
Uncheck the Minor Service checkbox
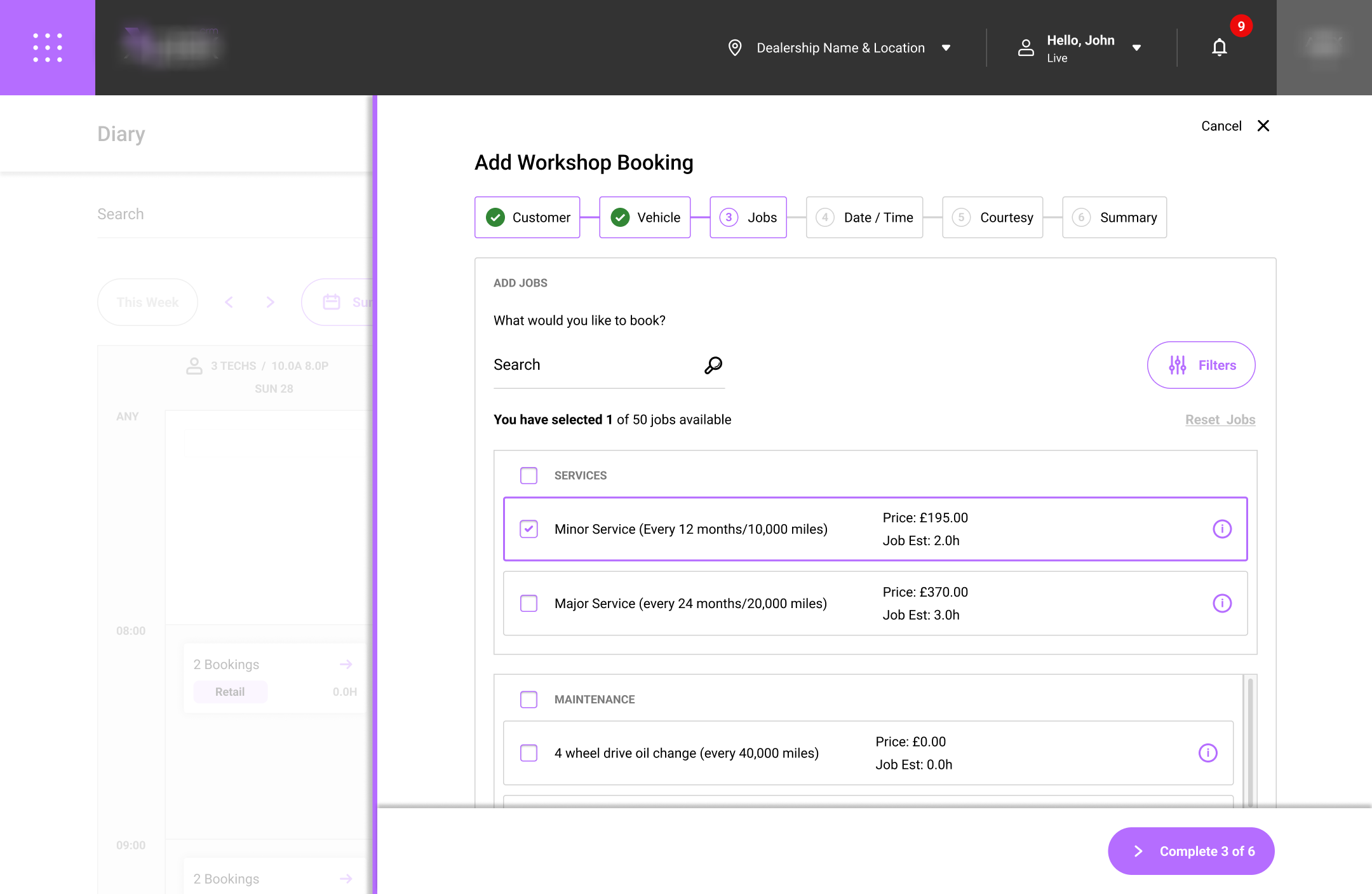point(528,529)
